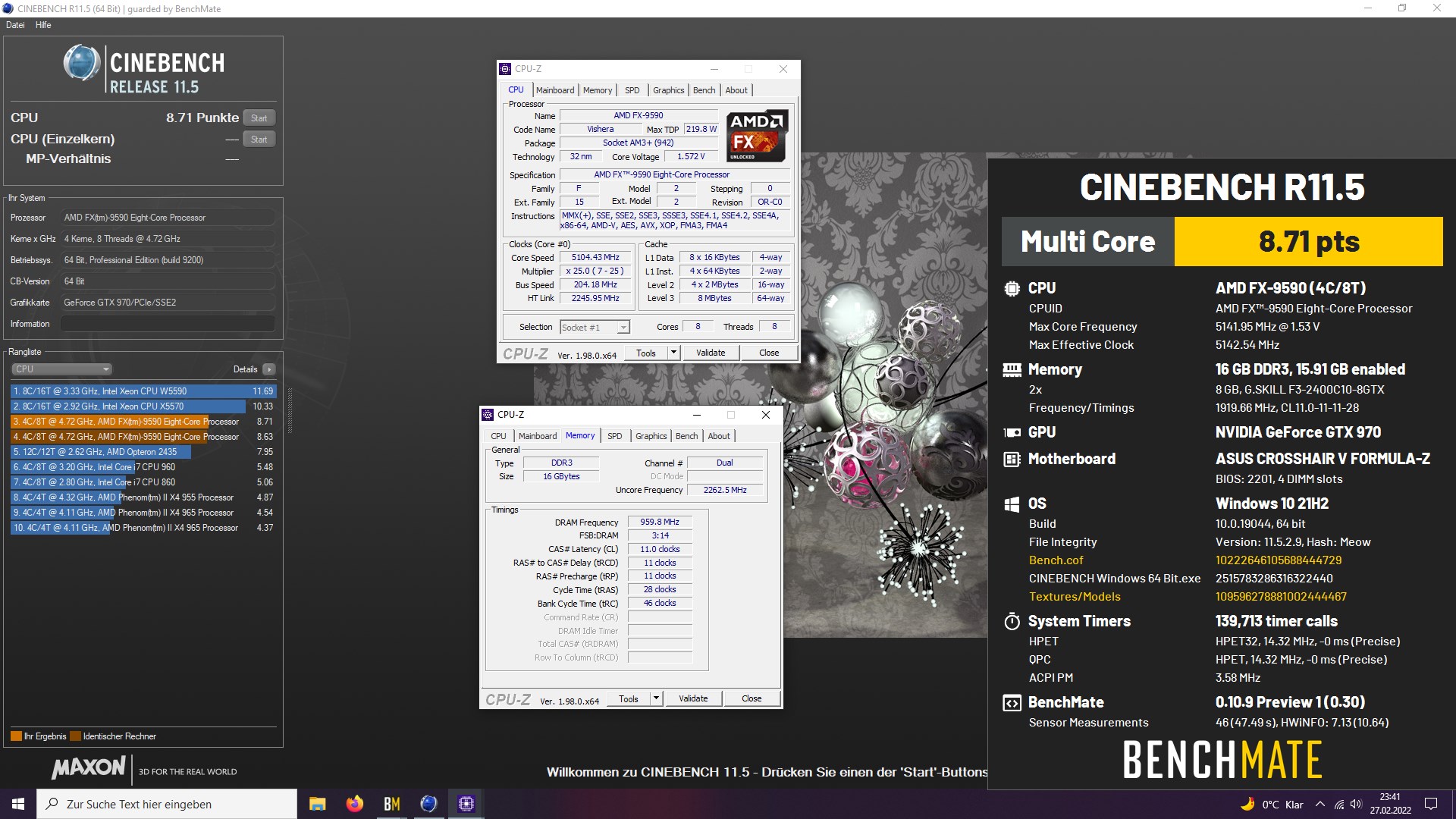Click Validate in upper CPU-Z window
Screen dimensions: 1456x819
click(x=711, y=353)
